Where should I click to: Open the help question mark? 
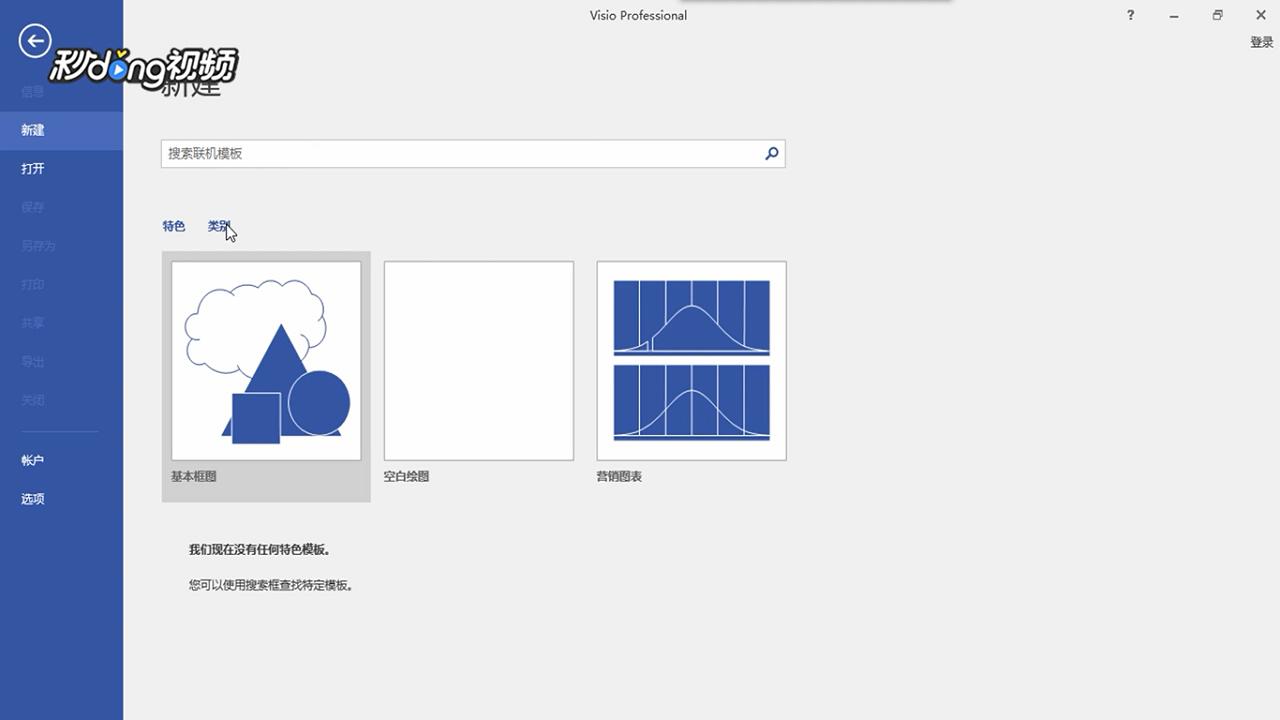(1131, 15)
